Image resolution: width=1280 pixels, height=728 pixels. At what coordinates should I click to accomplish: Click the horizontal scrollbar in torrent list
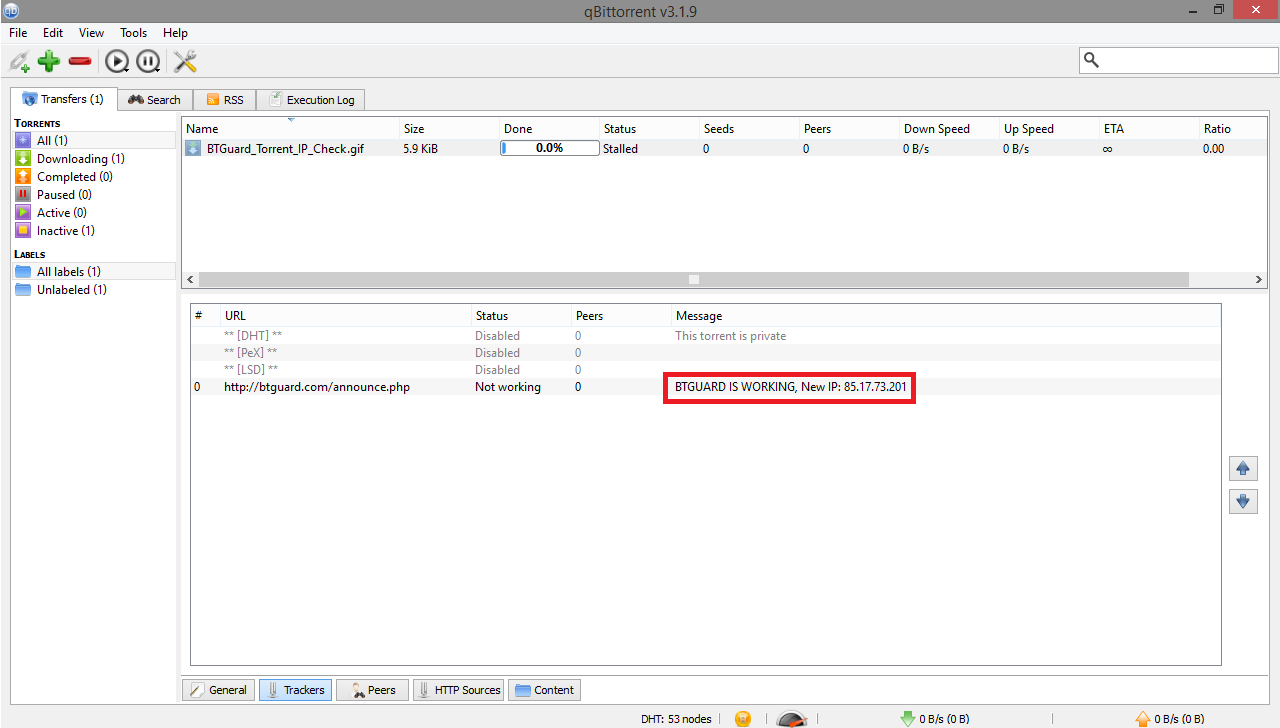point(693,280)
